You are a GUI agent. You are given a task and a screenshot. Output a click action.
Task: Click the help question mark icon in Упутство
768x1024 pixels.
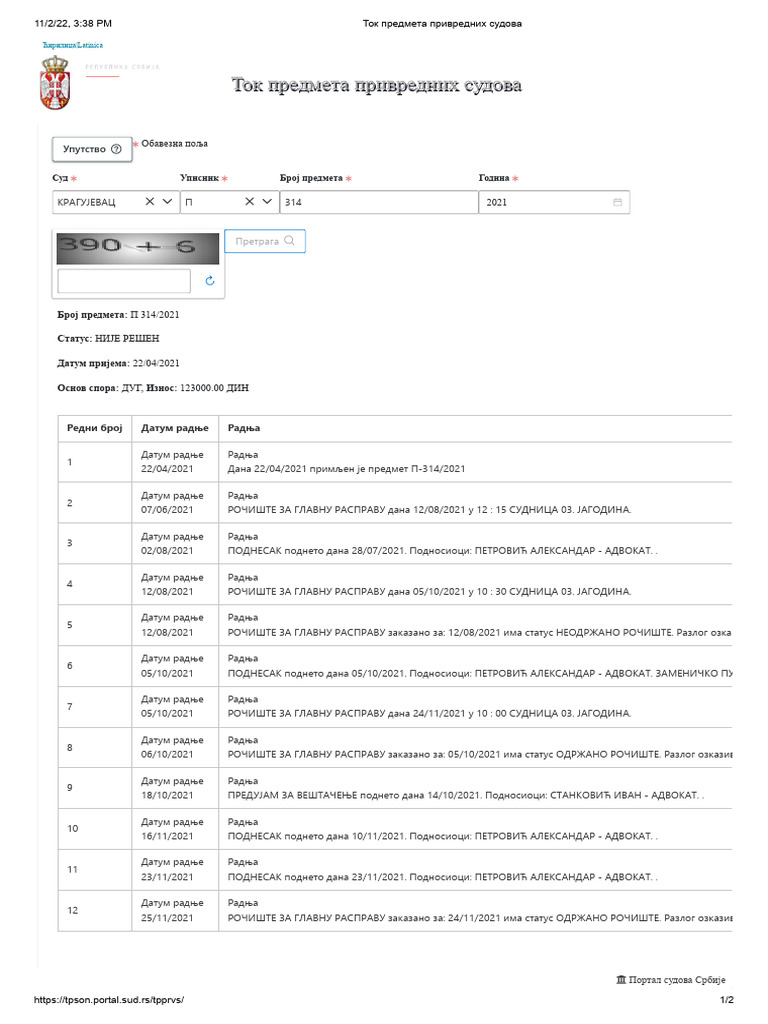116,149
